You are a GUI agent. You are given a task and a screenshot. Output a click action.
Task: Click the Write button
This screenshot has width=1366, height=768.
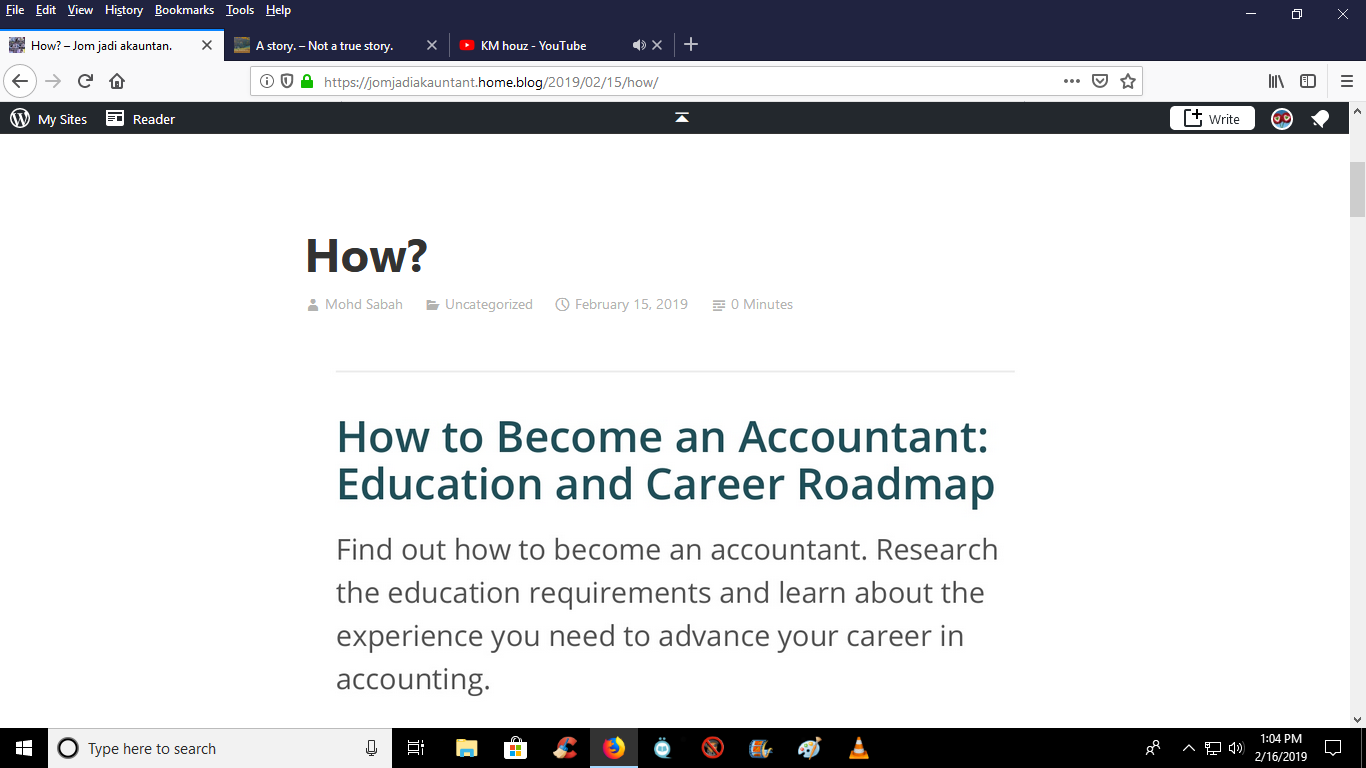[1212, 119]
